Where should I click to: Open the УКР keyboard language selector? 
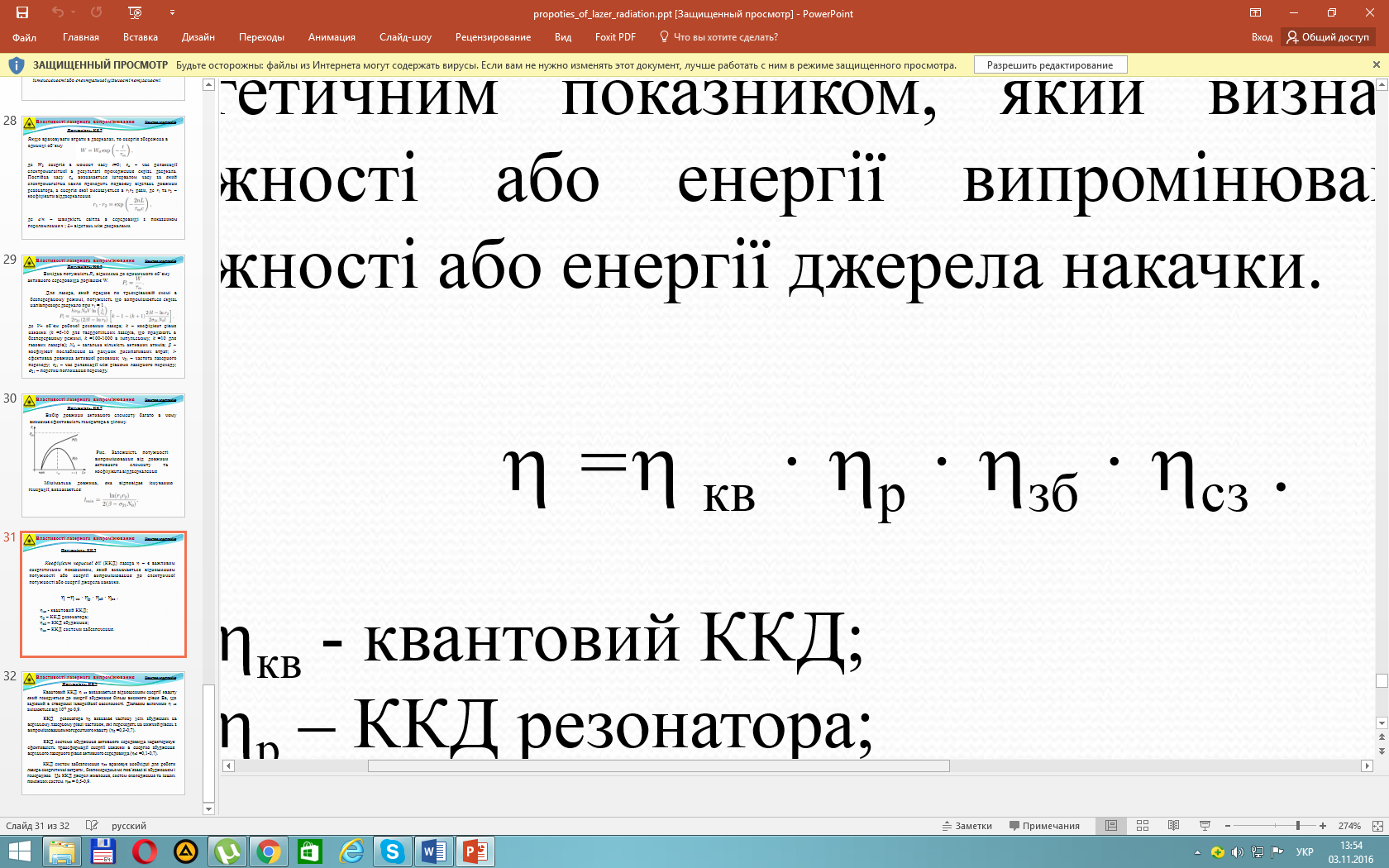tap(1305, 852)
